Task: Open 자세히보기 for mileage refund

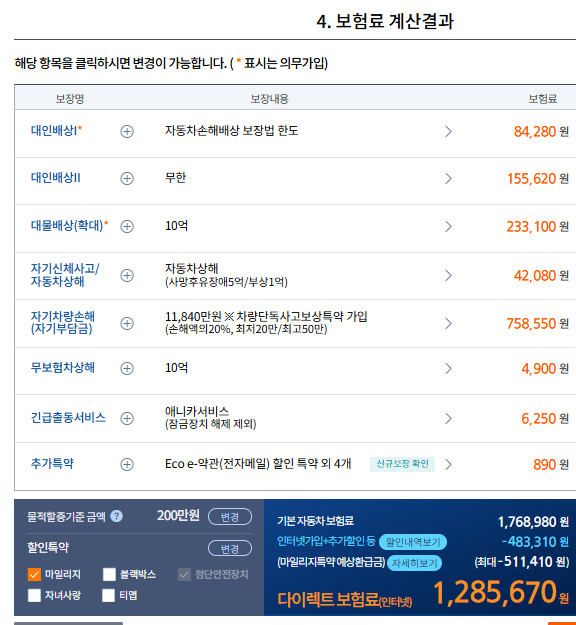Action: click(x=415, y=563)
